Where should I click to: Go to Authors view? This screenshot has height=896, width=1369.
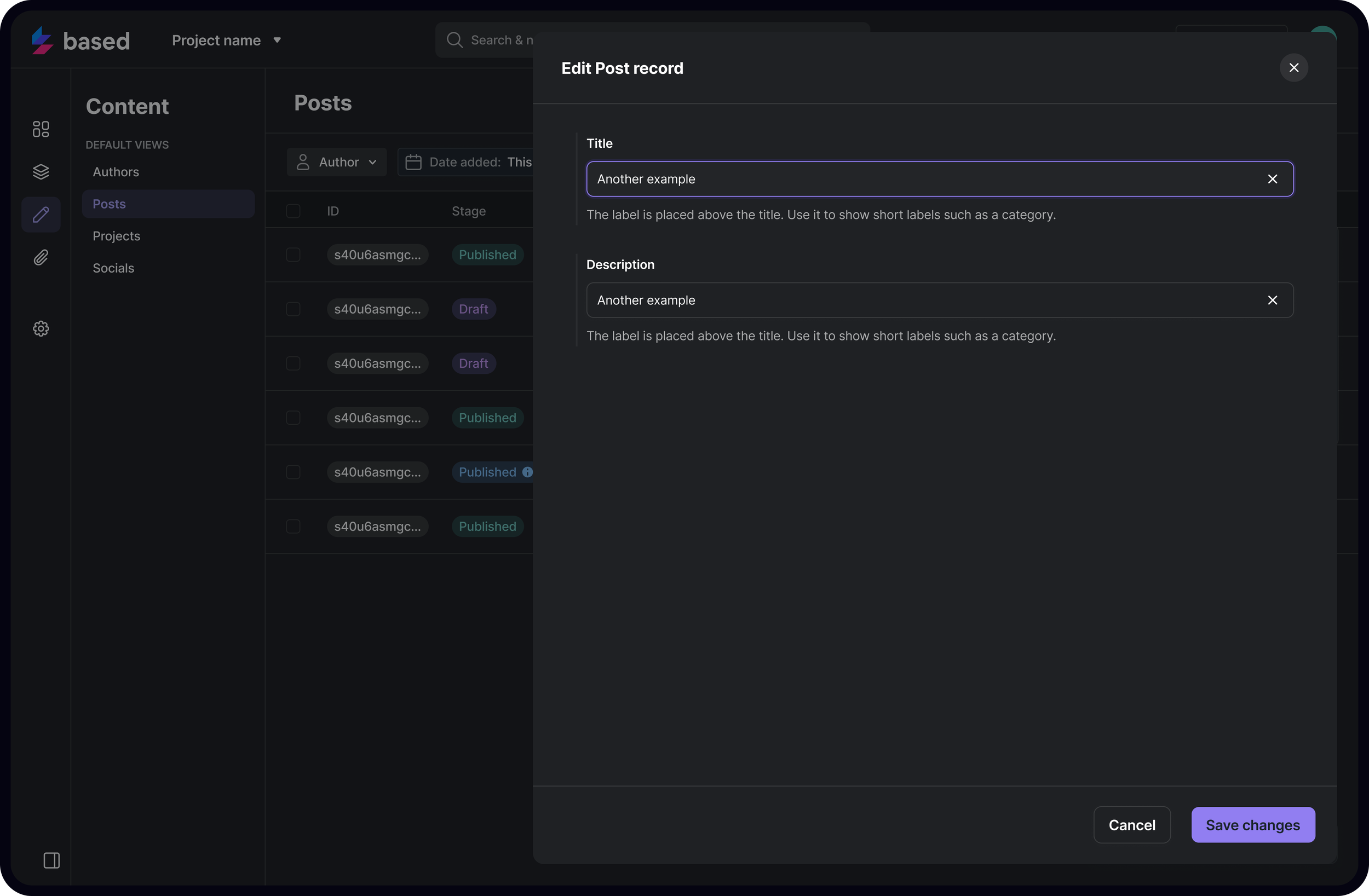coord(116,172)
